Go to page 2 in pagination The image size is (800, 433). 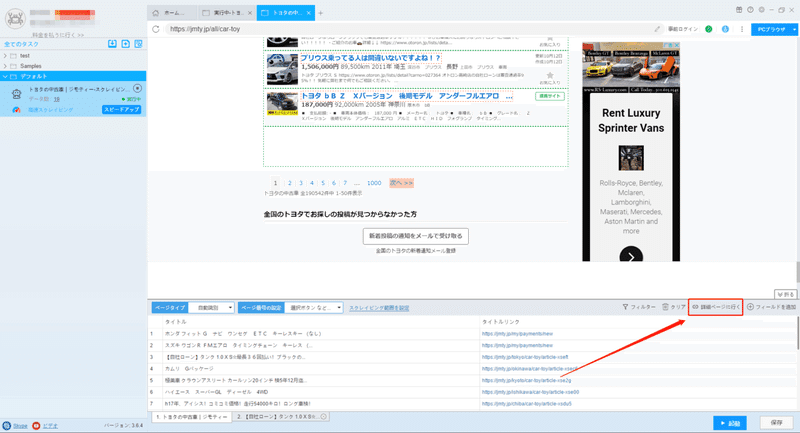(x=289, y=183)
